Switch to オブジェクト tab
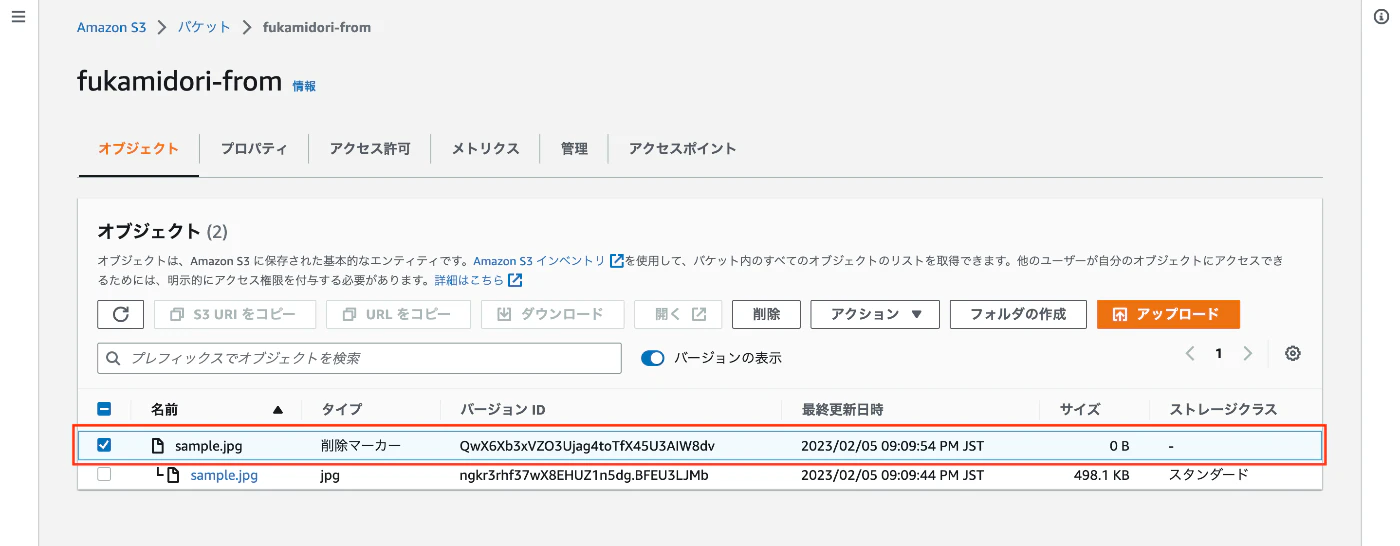This screenshot has width=1400, height=546. click(138, 149)
